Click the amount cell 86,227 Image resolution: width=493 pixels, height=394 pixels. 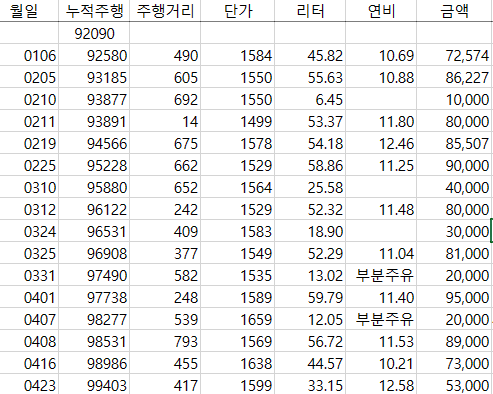pyautogui.click(x=455, y=77)
